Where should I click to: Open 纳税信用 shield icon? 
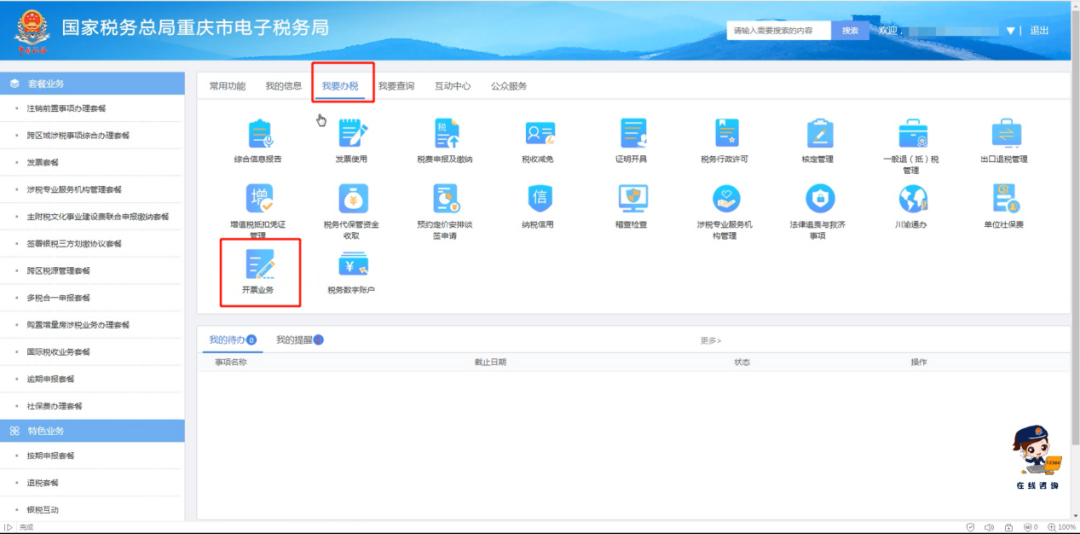539,198
